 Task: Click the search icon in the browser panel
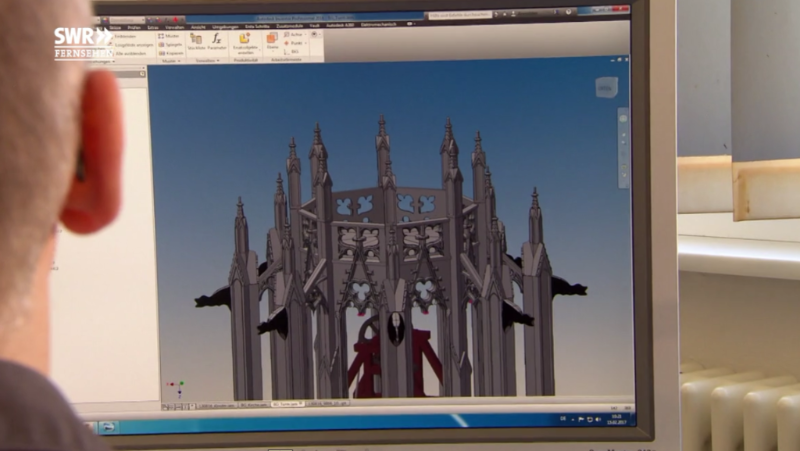tap(142, 74)
